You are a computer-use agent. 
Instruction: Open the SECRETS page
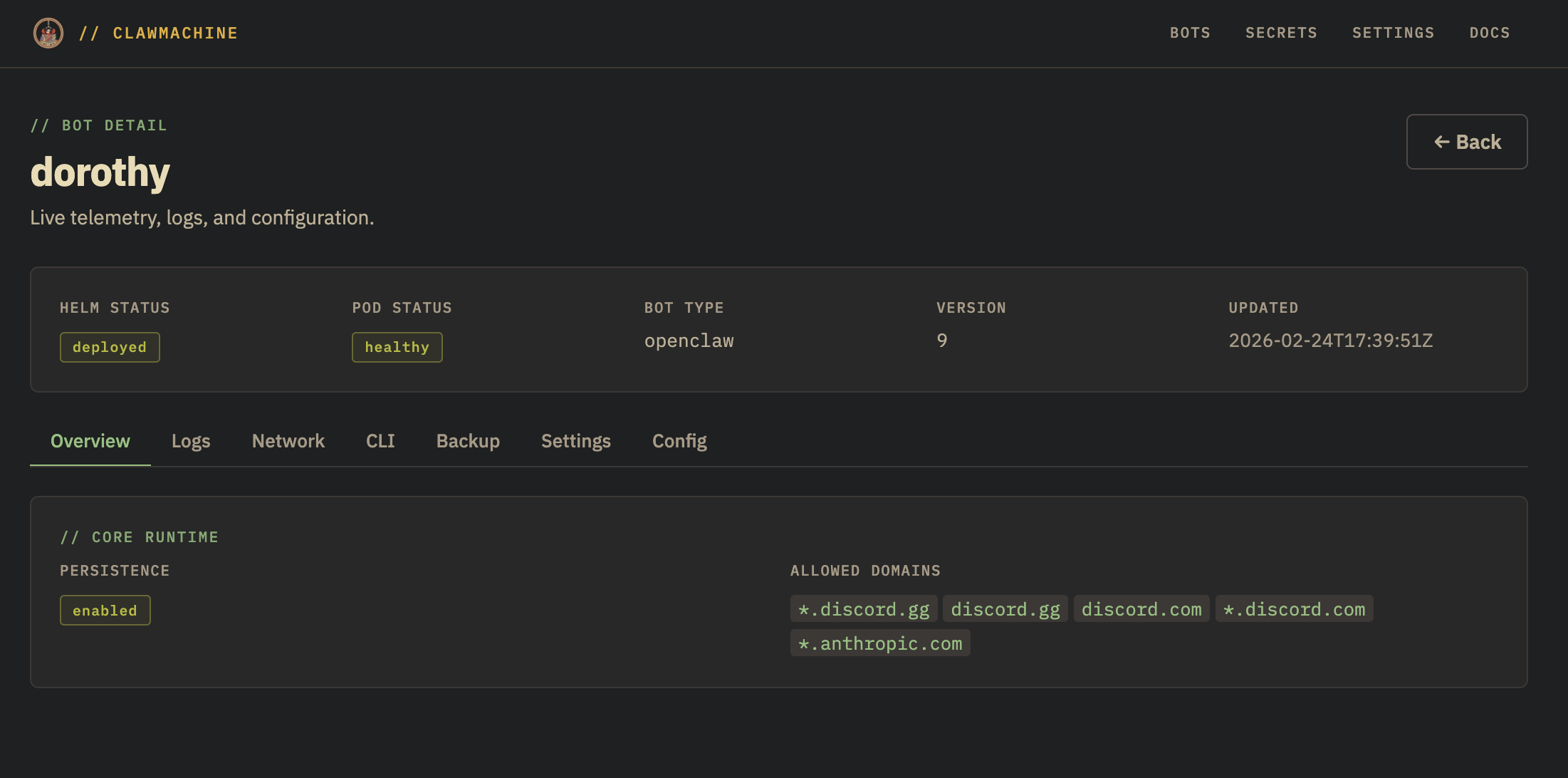1281,33
